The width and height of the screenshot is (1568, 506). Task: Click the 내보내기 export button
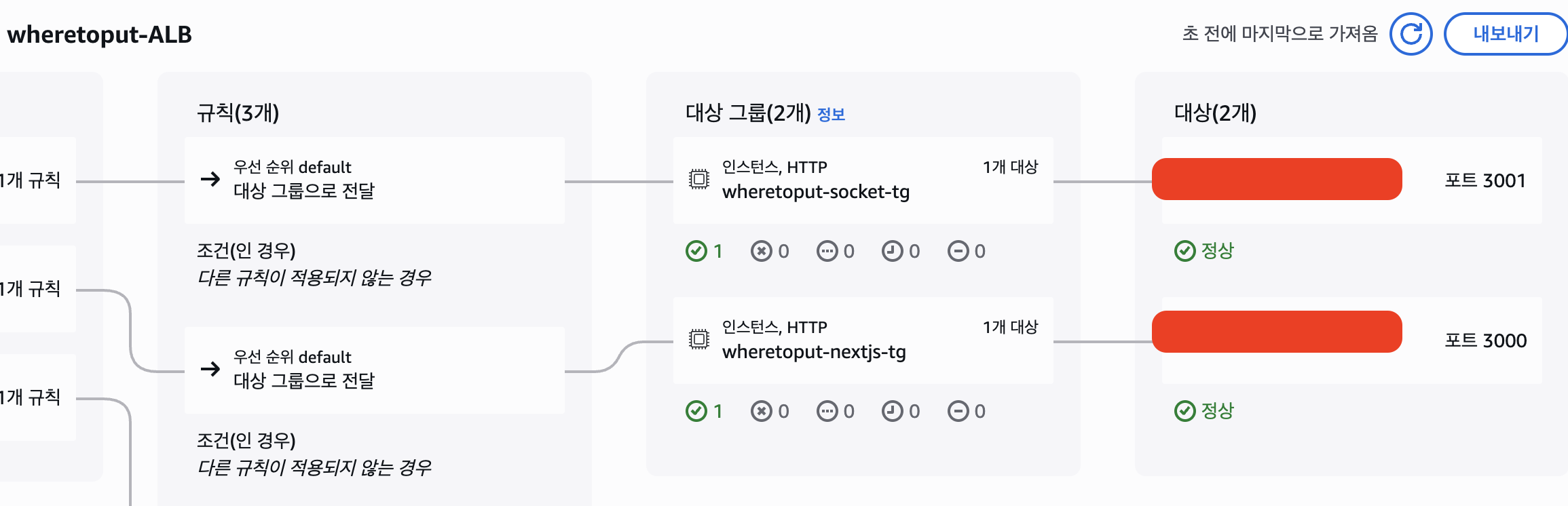pyautogui.click(x=1506, y=34)
